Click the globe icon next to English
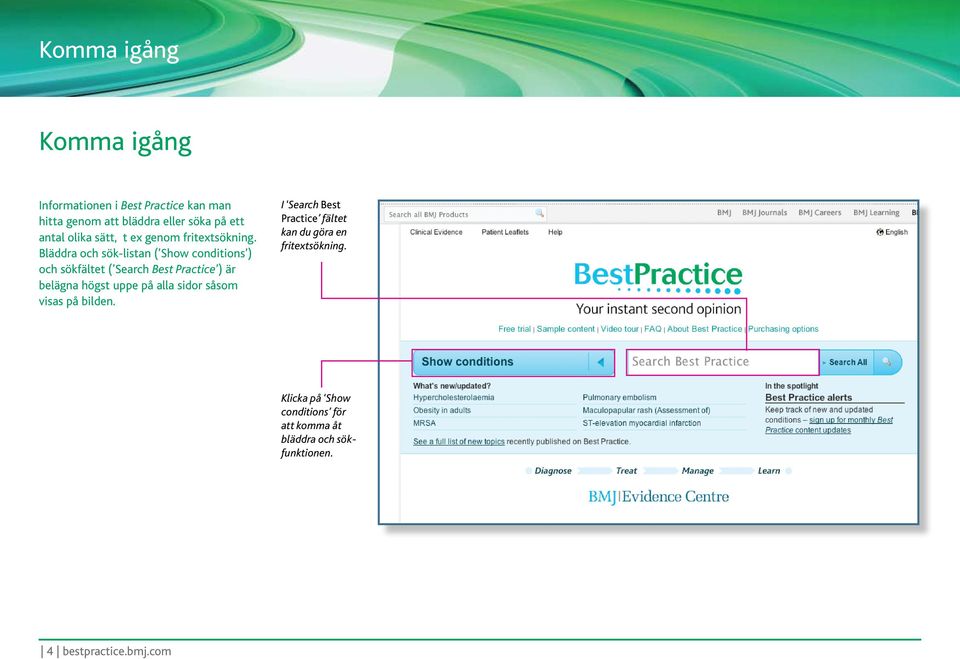This screenshot has height=659, width=960. coord(880,232)
